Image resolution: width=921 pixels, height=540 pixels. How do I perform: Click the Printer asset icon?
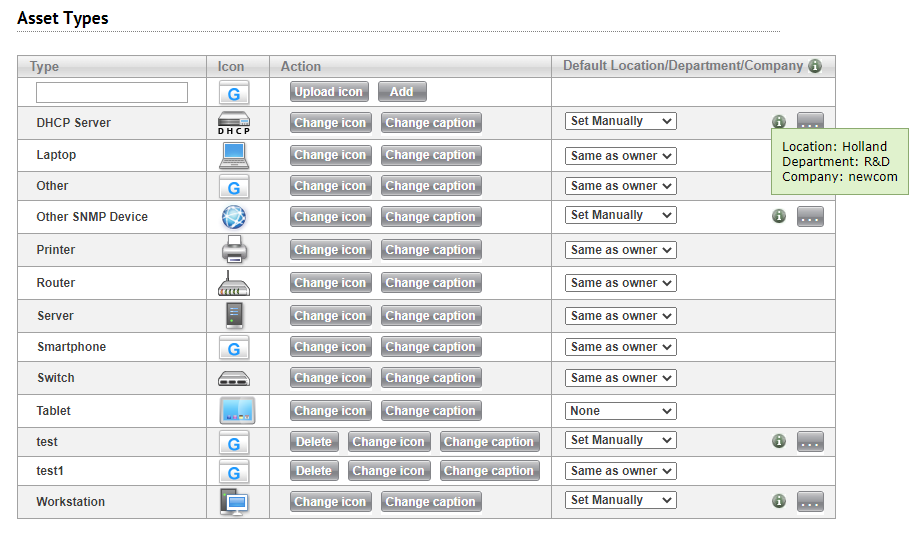tap(234, 249)
